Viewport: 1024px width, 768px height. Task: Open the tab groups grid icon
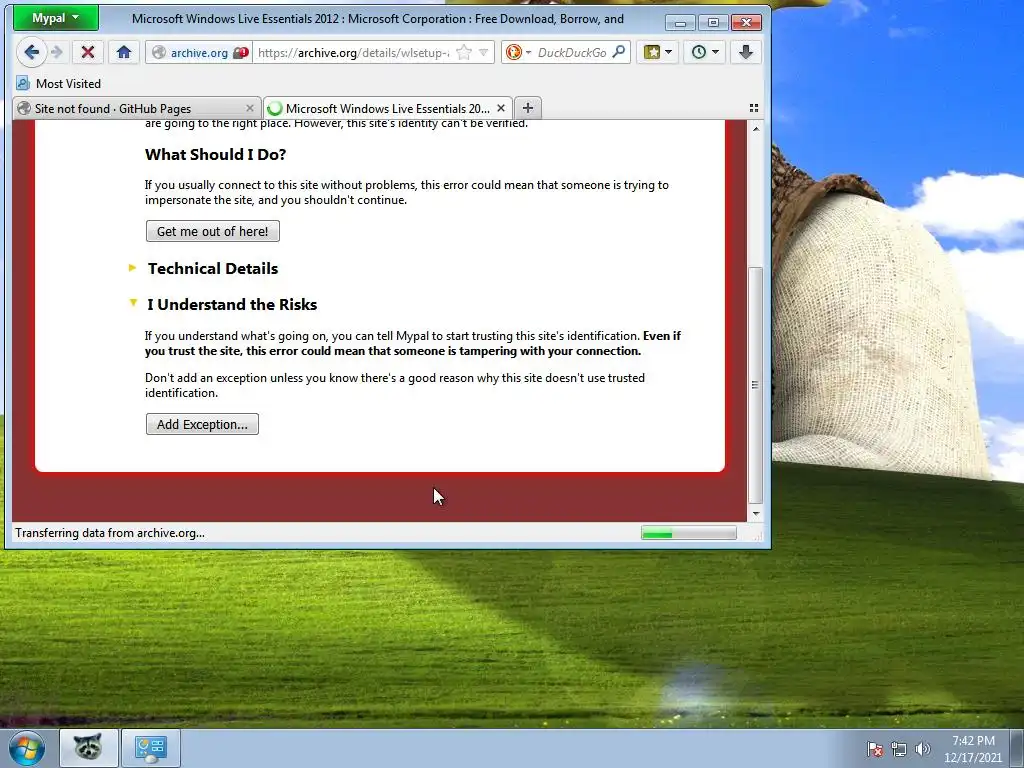point(754,108)
